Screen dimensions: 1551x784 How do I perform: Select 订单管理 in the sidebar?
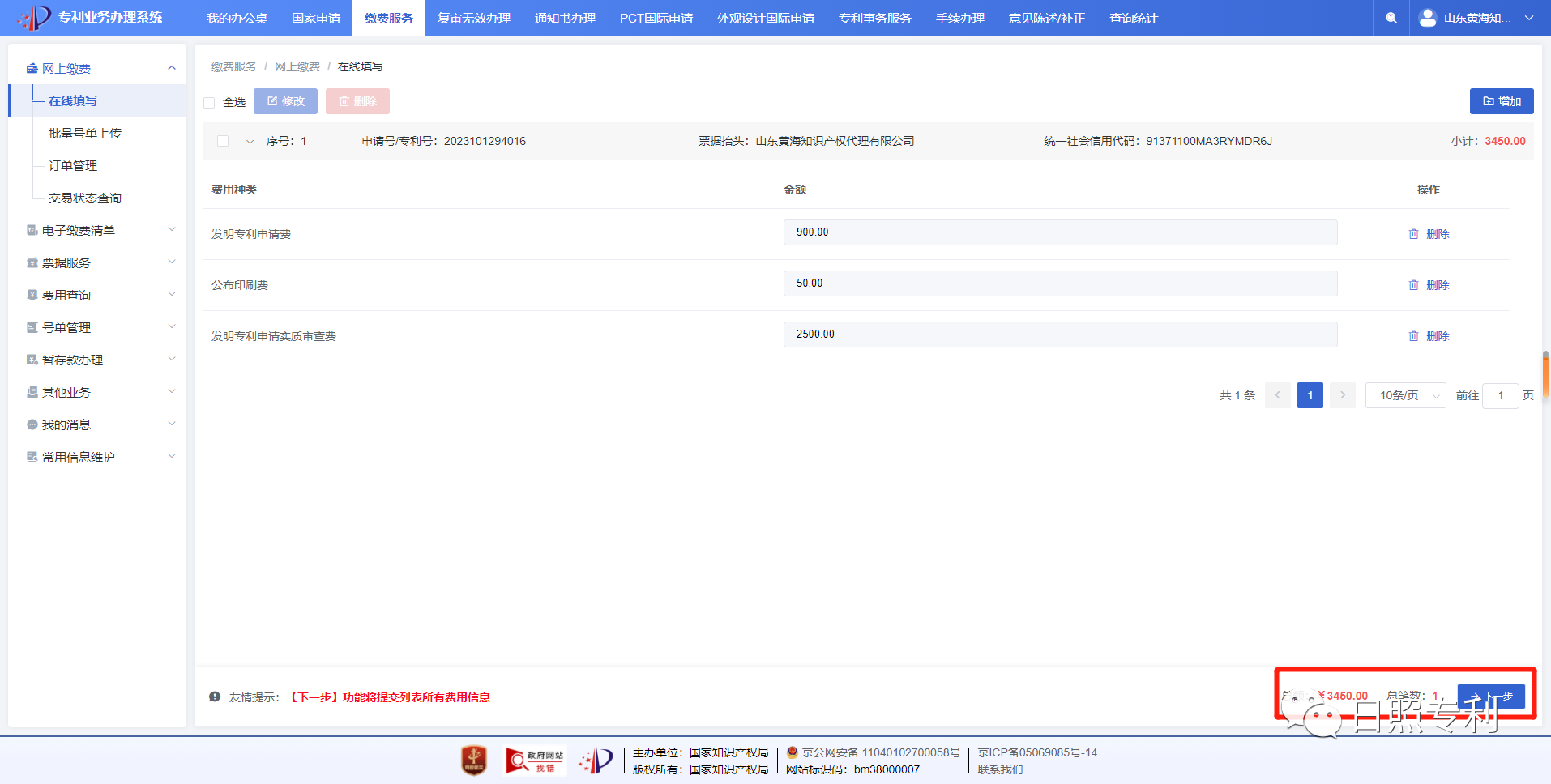click(x=73, y=166)
